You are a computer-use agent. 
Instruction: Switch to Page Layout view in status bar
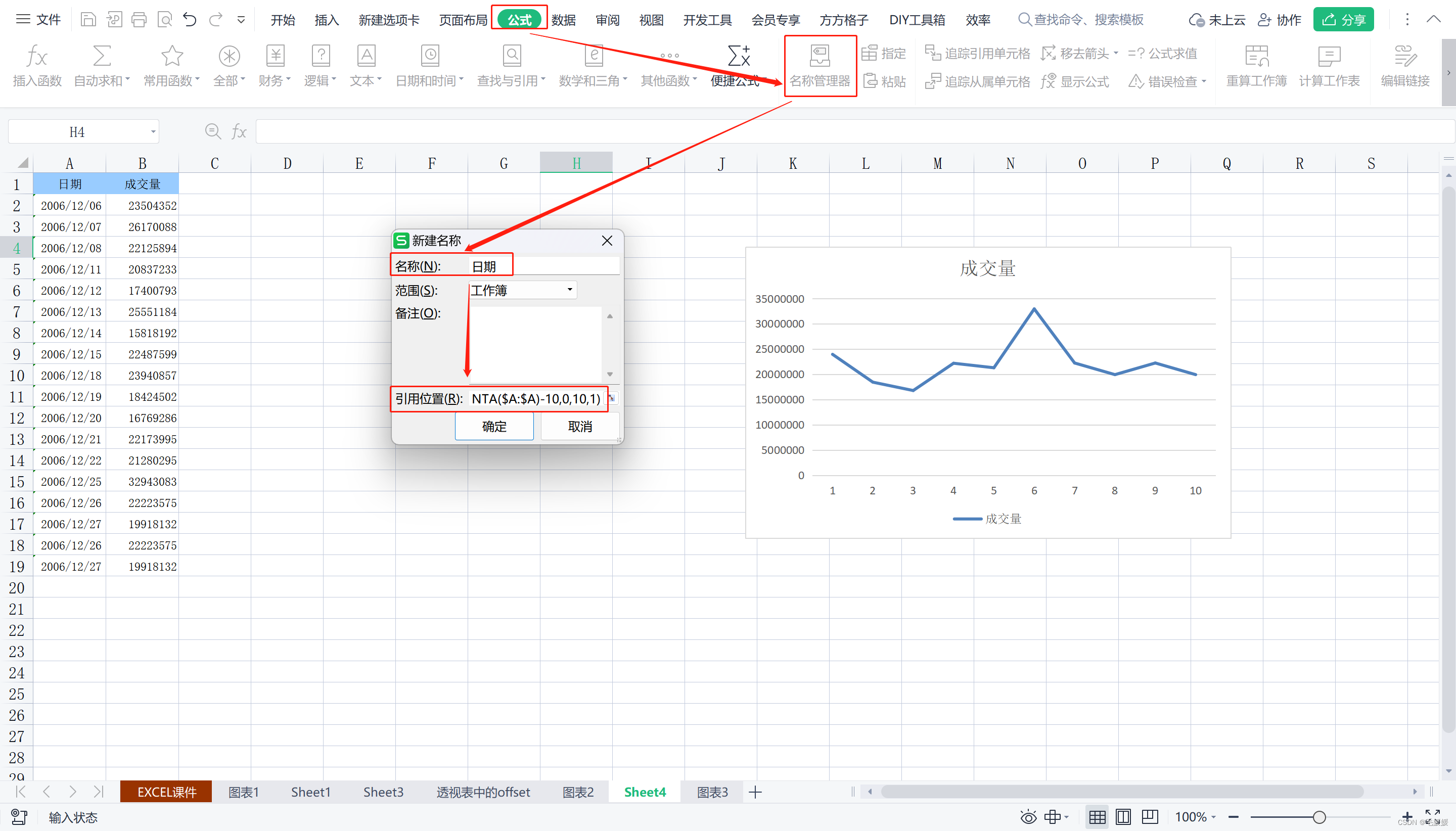[x=1123, y=817]
